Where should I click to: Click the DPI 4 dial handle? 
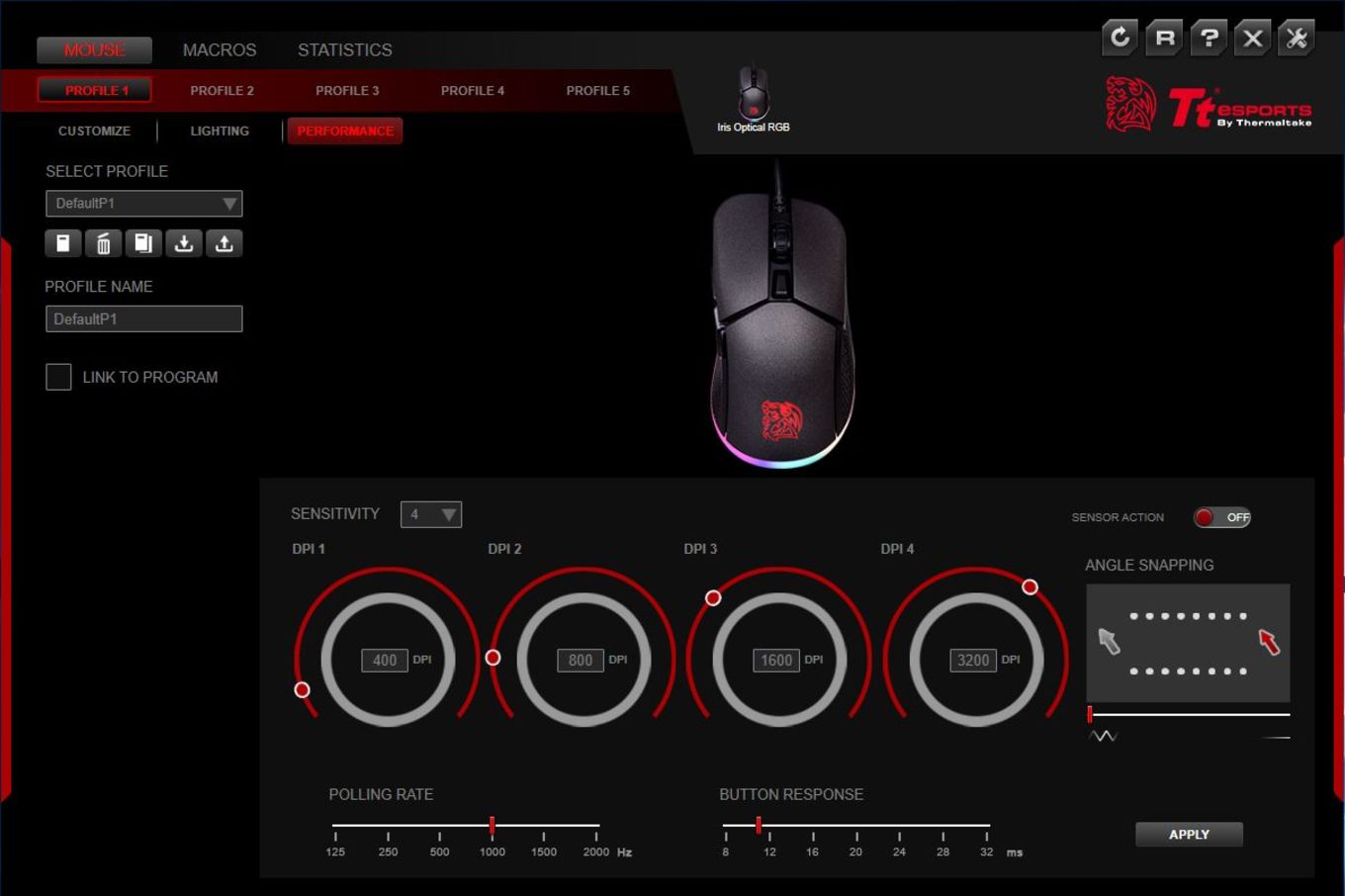pyautogui.click(x=1030, y=587)
